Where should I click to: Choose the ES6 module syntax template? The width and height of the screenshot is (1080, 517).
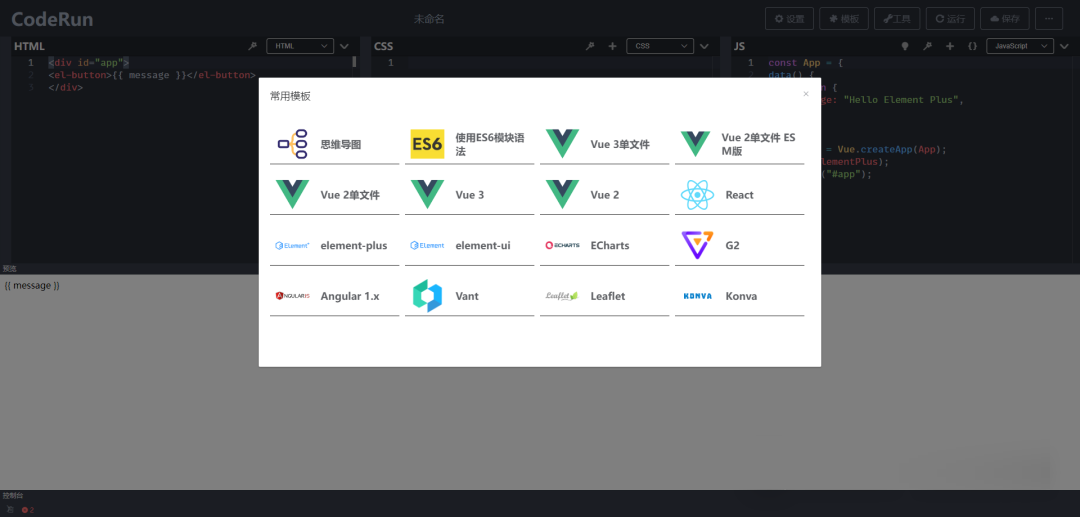click(468, 145)
